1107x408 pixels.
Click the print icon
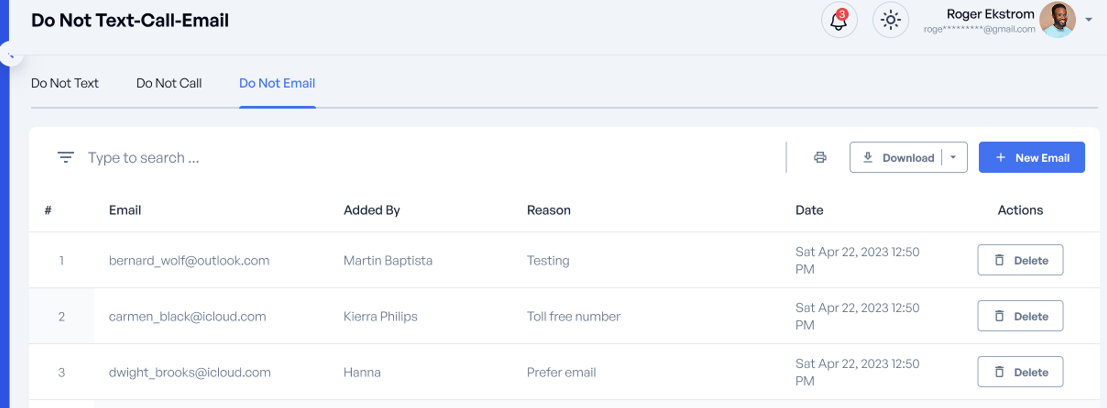820,158
